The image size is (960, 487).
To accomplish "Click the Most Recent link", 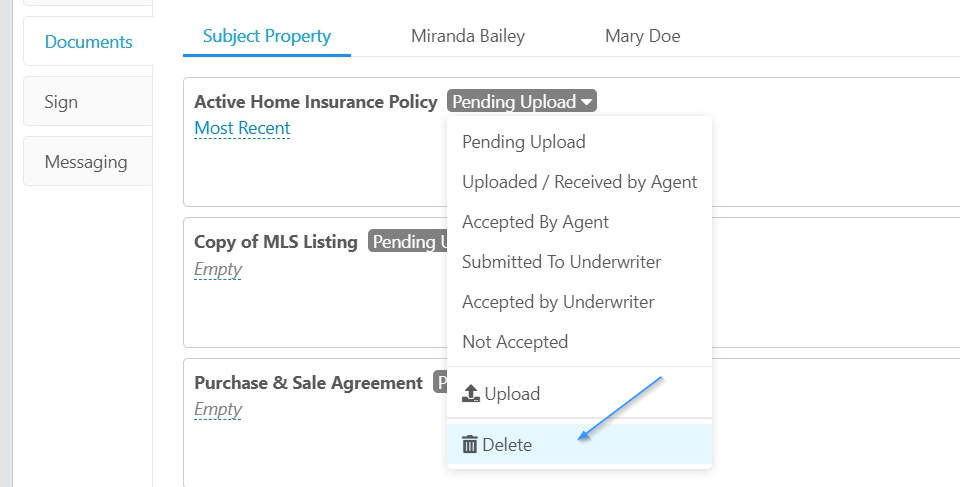I will click(x=242, y=127).
